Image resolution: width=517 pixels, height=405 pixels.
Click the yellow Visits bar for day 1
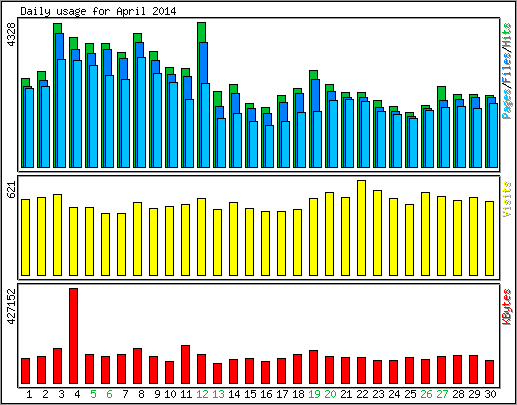click(x=25, y=237)
